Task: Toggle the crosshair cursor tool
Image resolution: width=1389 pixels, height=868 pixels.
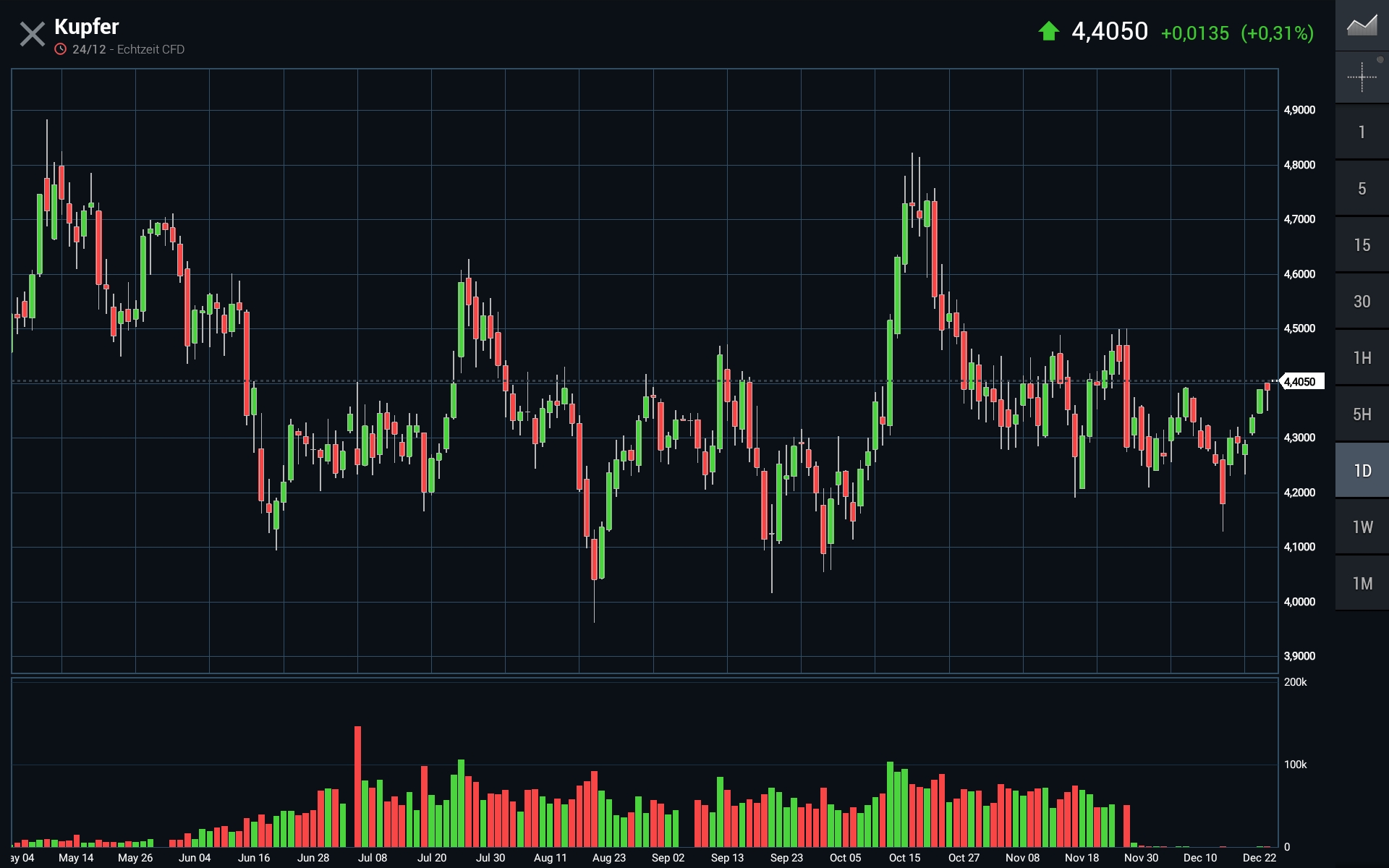Action: (1362, 77)
